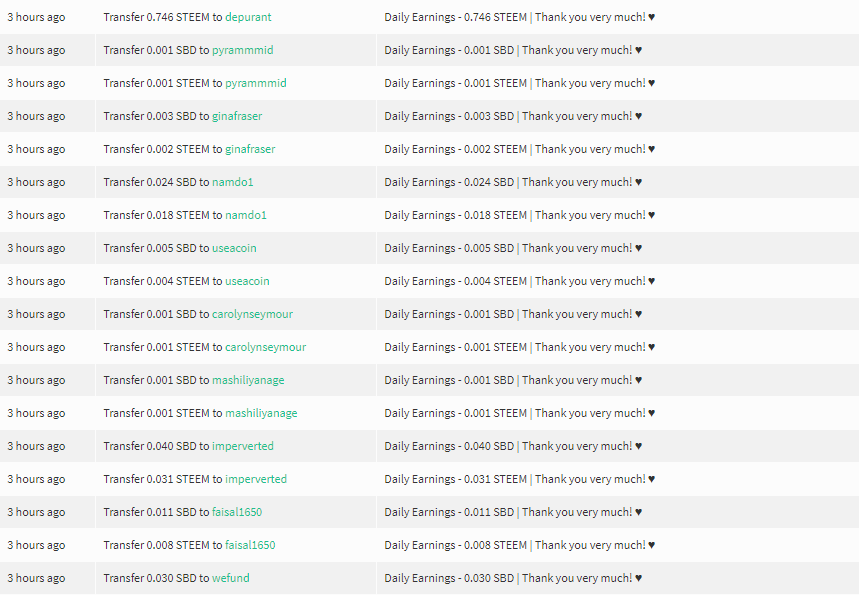The width and height of the screenshot is (859, 595).
Task: Open mashiliyanage link in 0.001 STEEM transfer
Action: pos(261,413)
